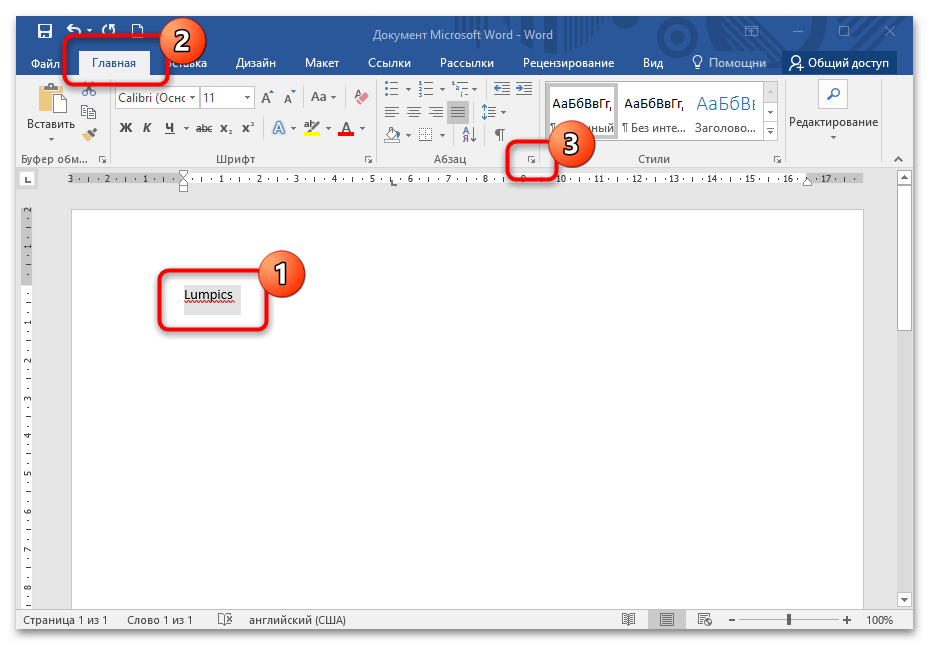Click the Search magnifier icon above Редактирование
The height and width of the screenshot is (645, 929).
[x=832, y=94]
